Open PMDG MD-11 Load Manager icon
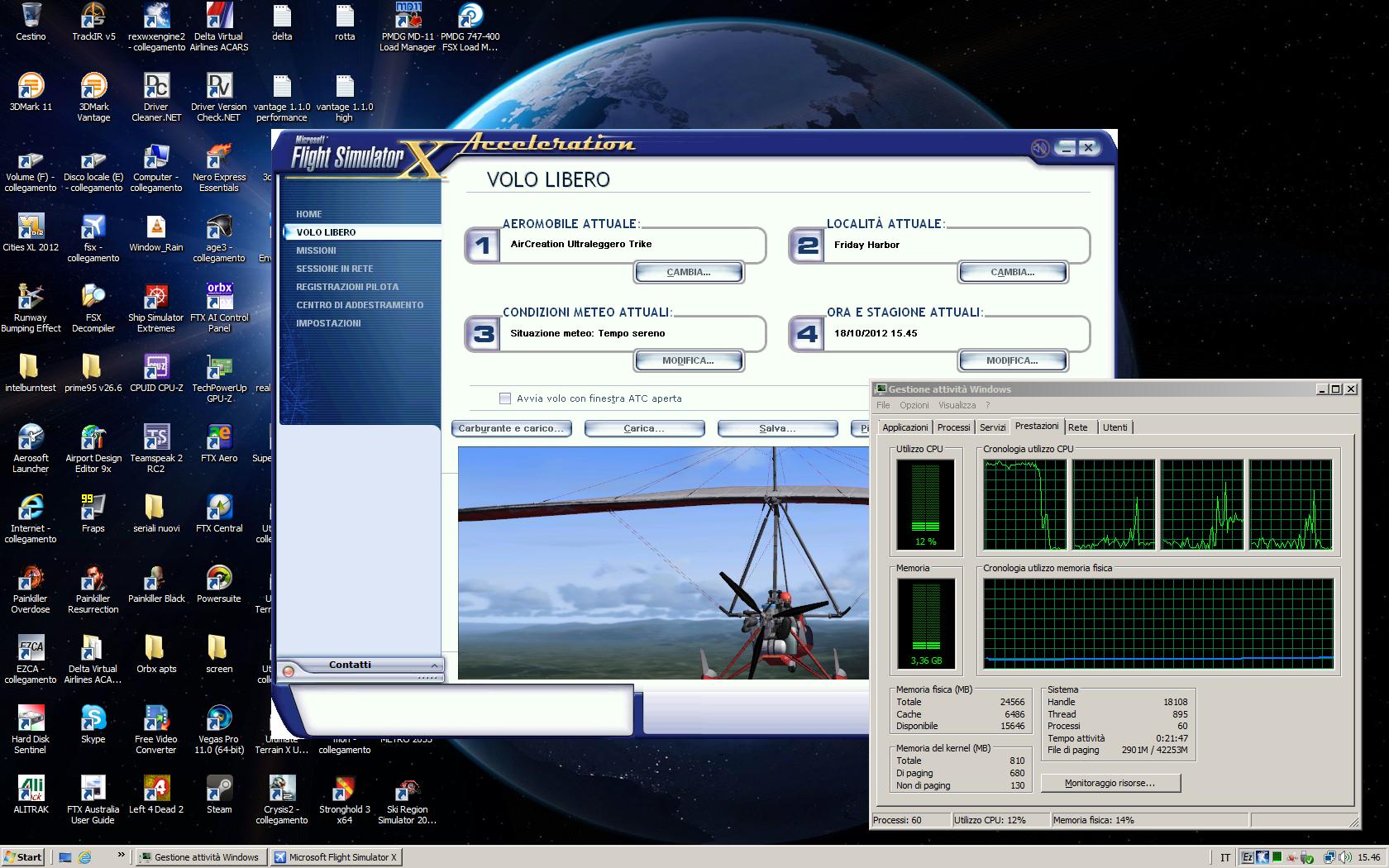 (x=408, y=26)
